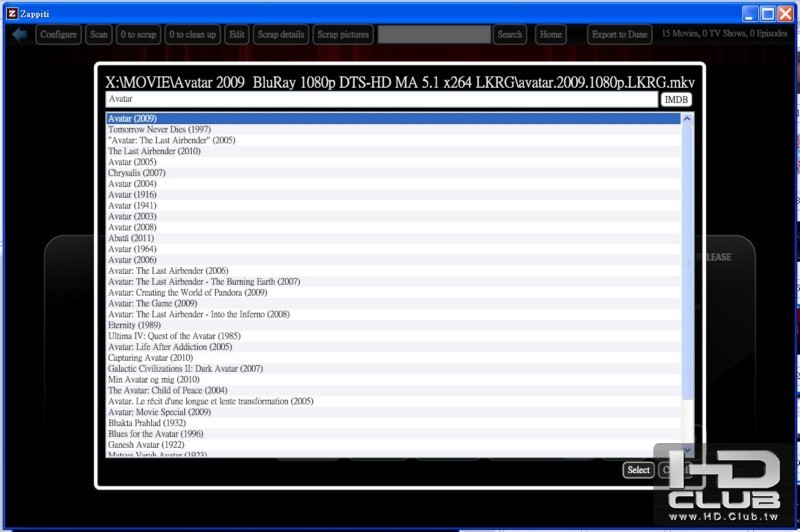Select 'Avatar: Life After Addiction (2005)'
Viewport: 800px width, 532px height.
click(x=393, y=347)
